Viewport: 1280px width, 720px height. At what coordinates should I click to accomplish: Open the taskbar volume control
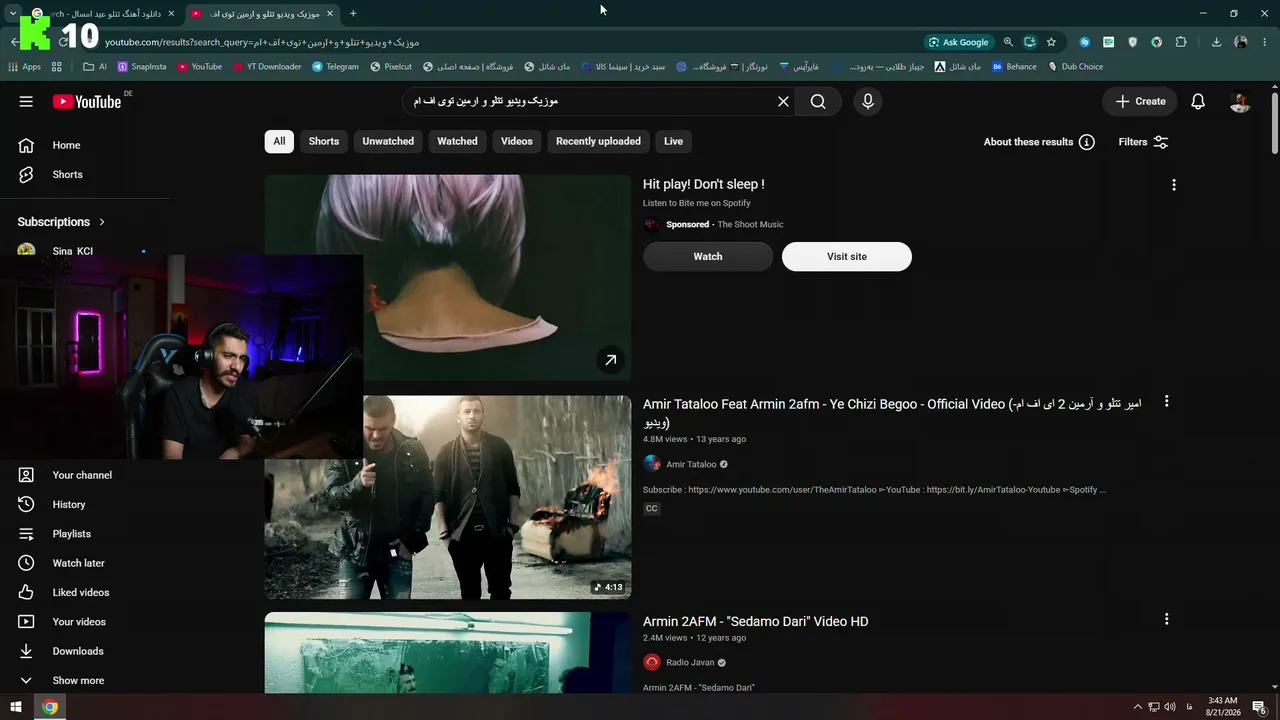(x=1169, y=707)
